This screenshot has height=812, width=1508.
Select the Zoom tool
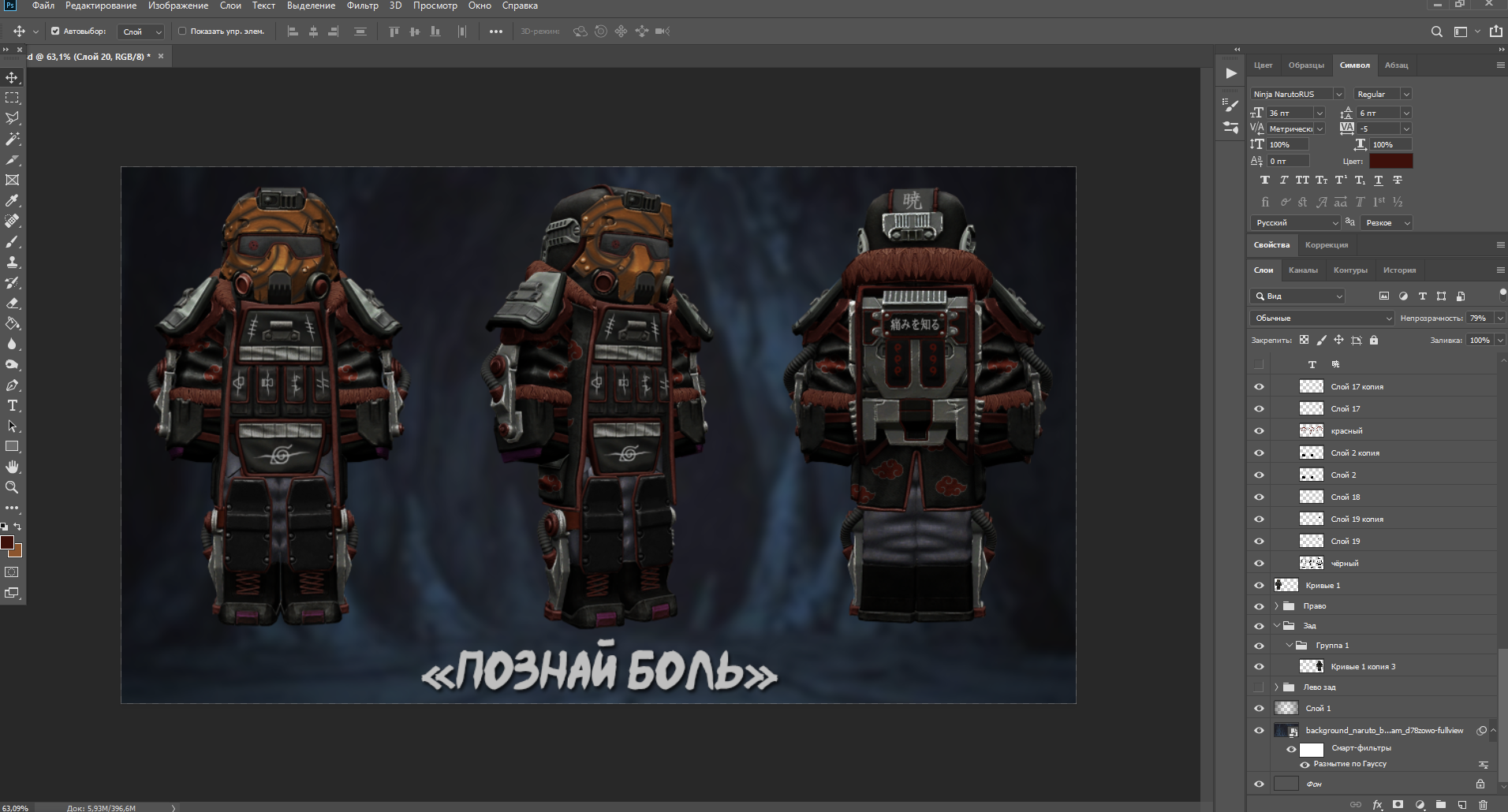pyautogui.click(x=12, y=487)
